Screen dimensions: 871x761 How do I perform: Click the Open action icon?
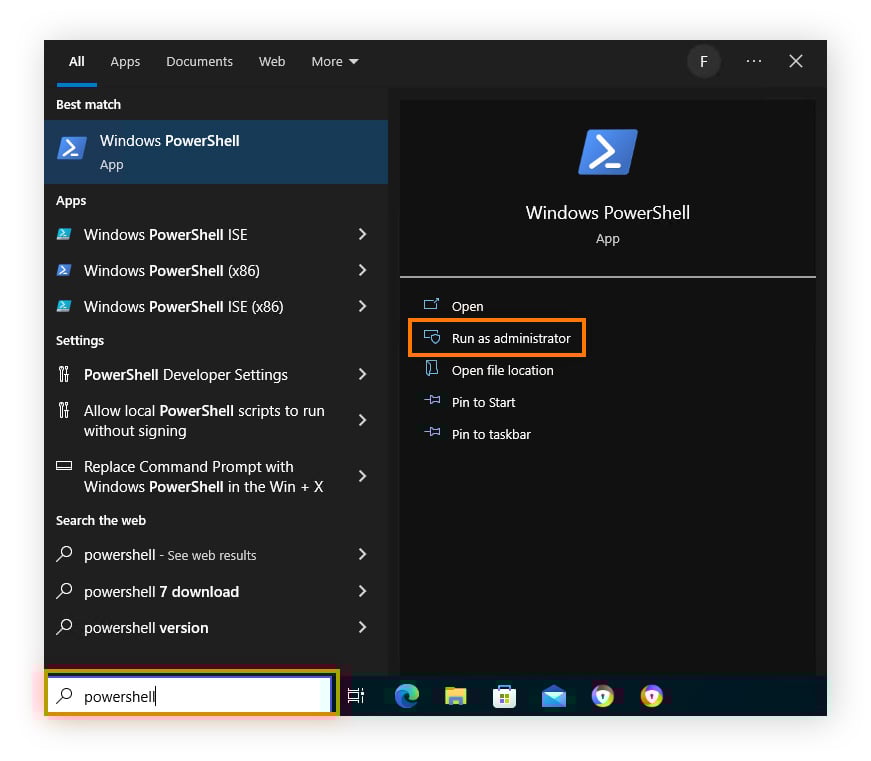coord(432,304)
